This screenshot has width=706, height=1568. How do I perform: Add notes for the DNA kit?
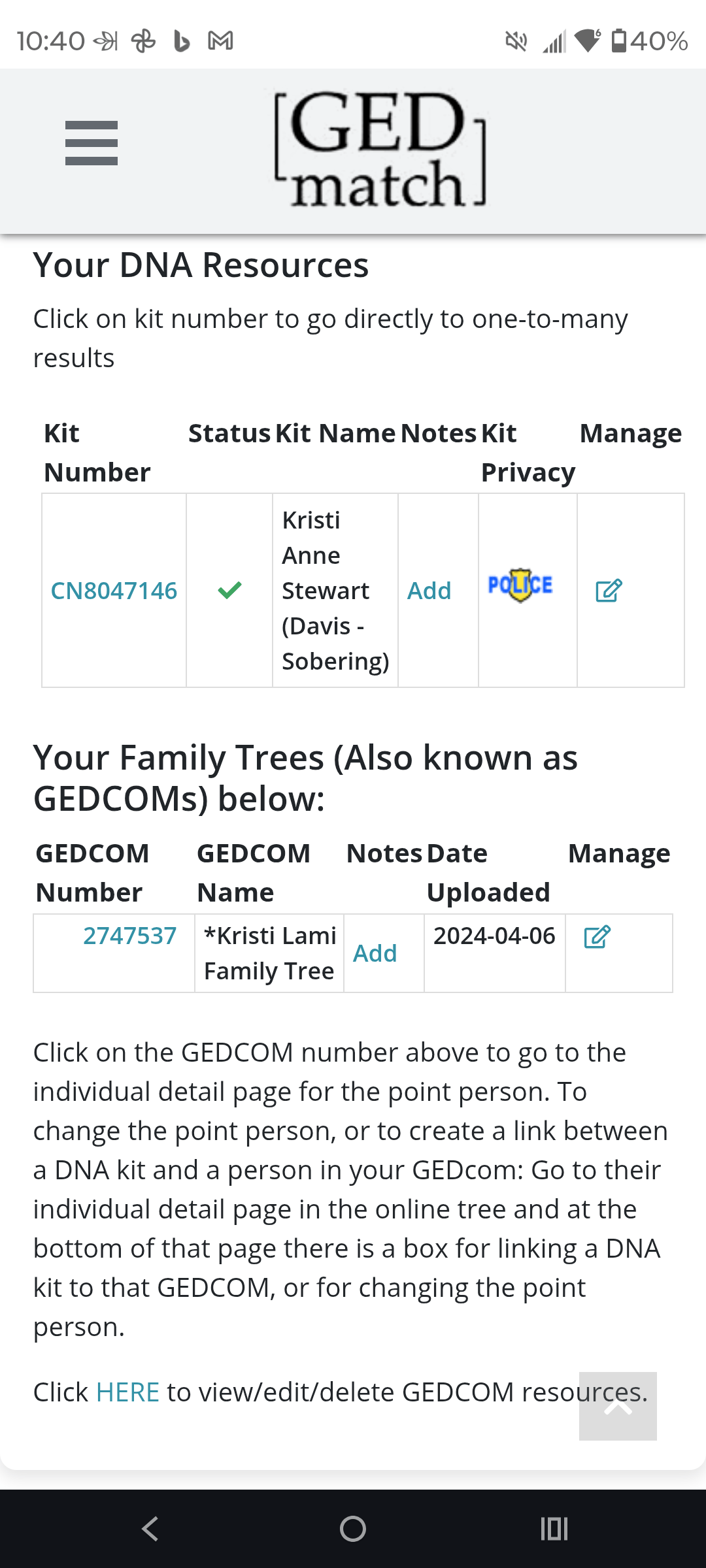(429, 591)
